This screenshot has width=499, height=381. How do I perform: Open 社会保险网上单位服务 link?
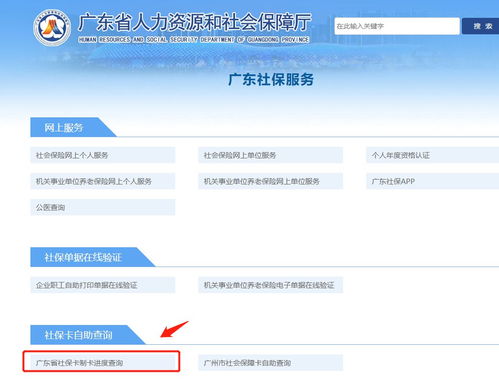click(x=270, y=155)
